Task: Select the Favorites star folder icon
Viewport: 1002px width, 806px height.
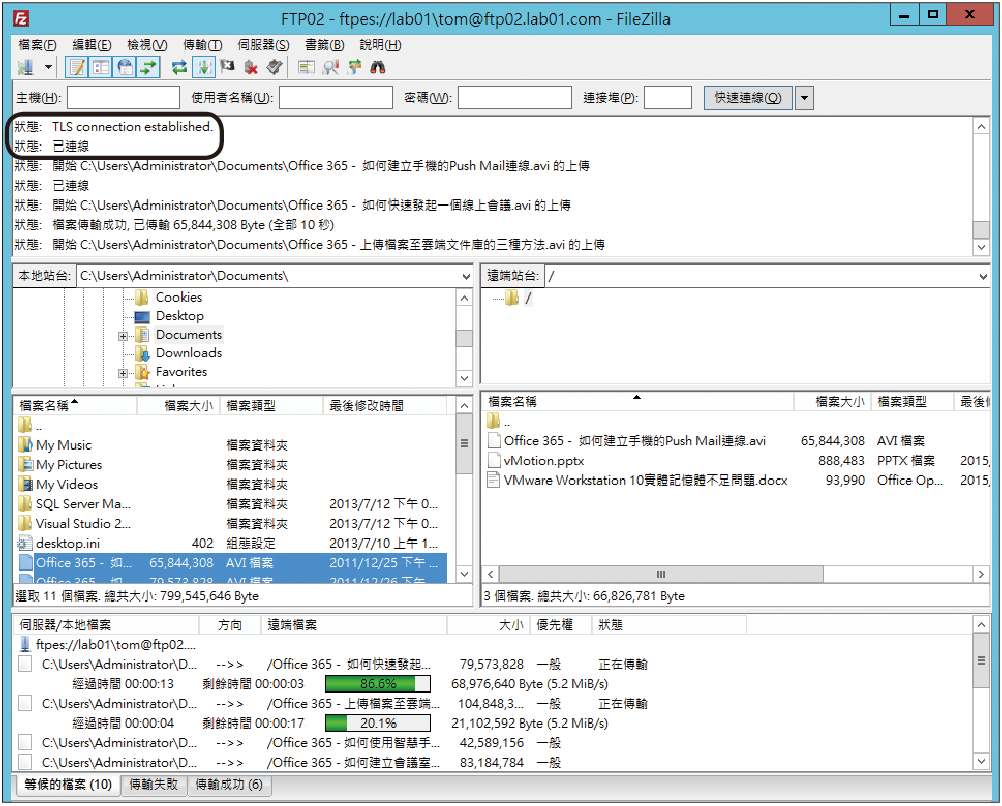Action: (x=142, y=372)
